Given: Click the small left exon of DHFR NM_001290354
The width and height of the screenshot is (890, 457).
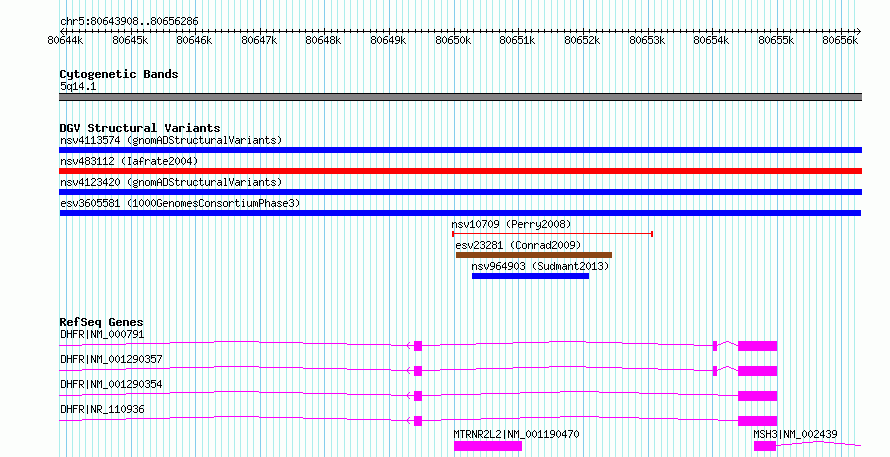Looking at the screenshot, I should click(x=418, y=396).
